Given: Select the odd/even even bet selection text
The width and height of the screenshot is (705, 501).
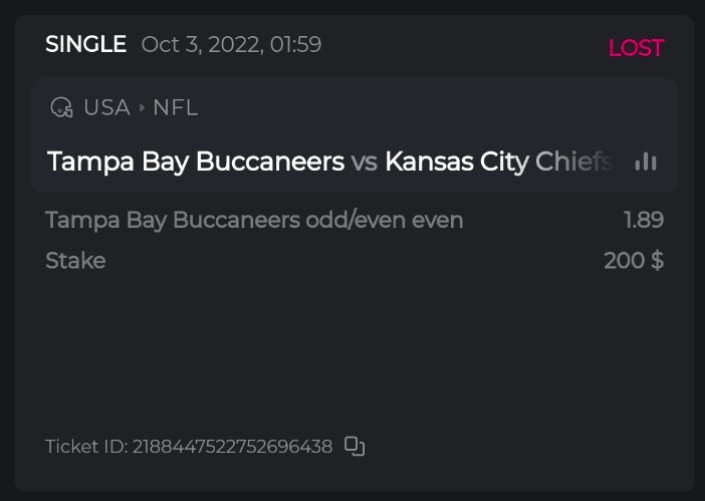Looking at the screenshot, I should tap(254, 220).
